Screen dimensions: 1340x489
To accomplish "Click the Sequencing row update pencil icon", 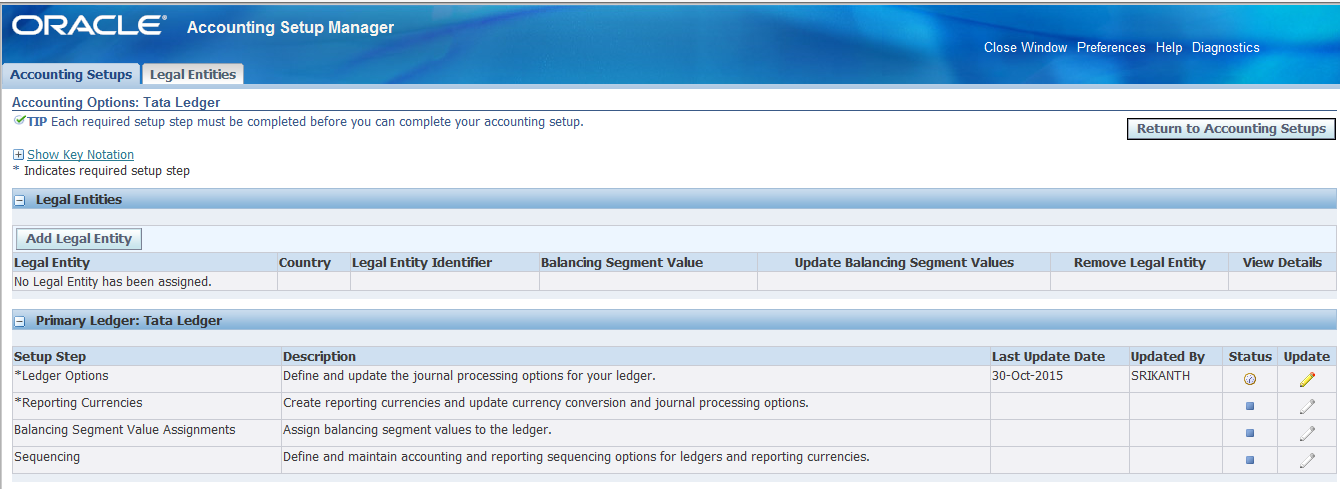I will pos(1307,460).
